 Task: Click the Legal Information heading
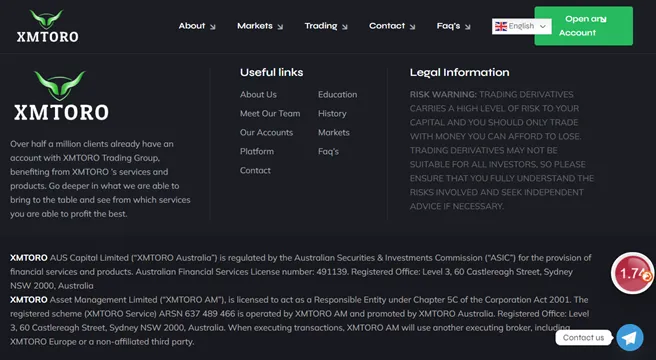pyautogui.click(x=459, y=72)
